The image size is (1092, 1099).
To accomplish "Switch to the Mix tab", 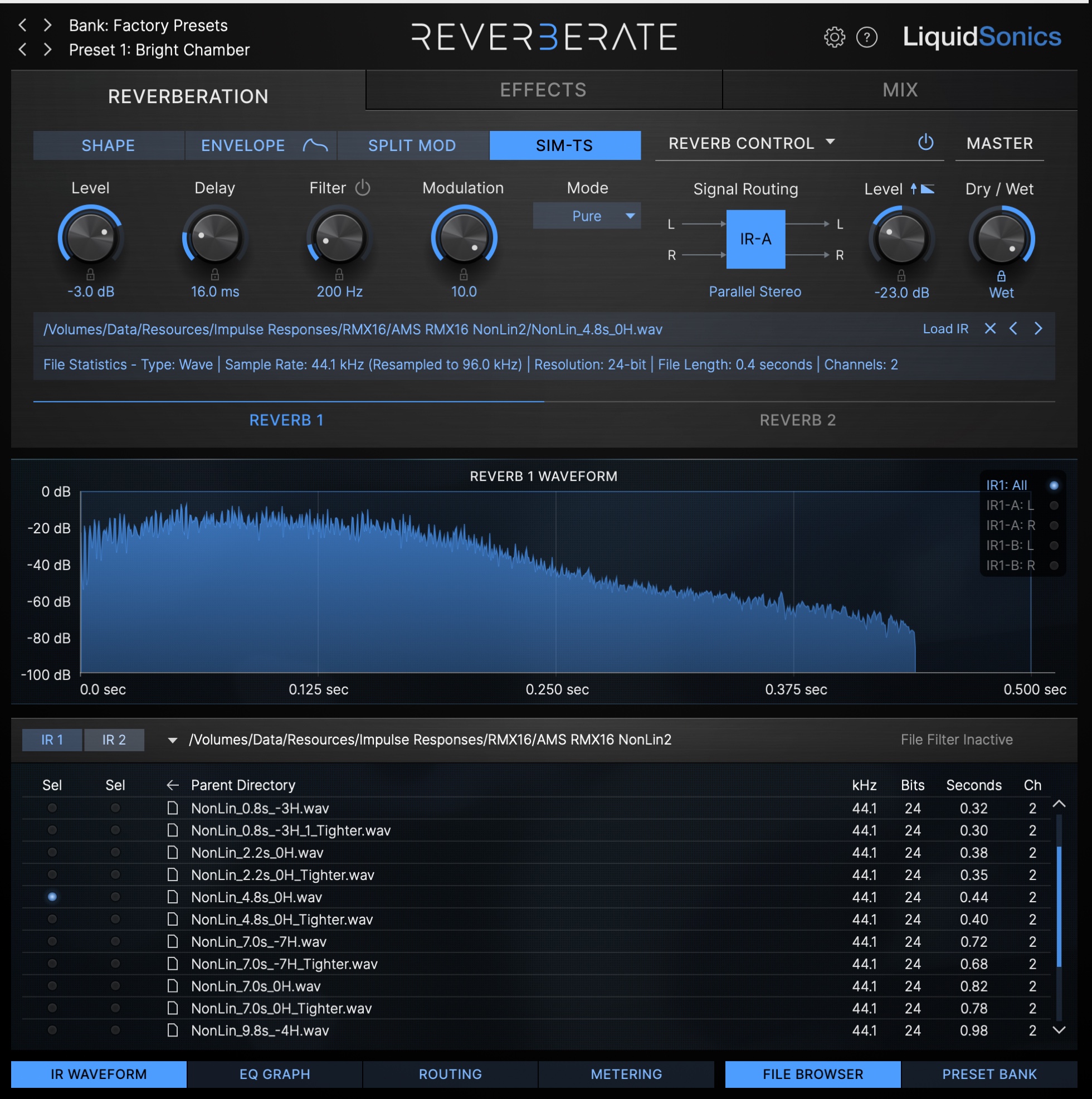I will point(900,90).
